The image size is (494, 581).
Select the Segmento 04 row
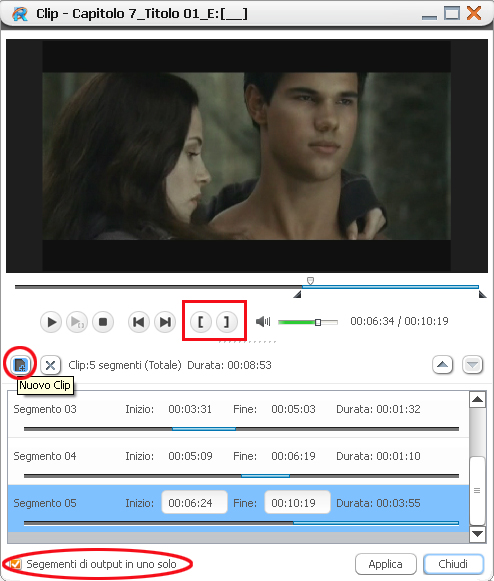click(x=238, y=461)
